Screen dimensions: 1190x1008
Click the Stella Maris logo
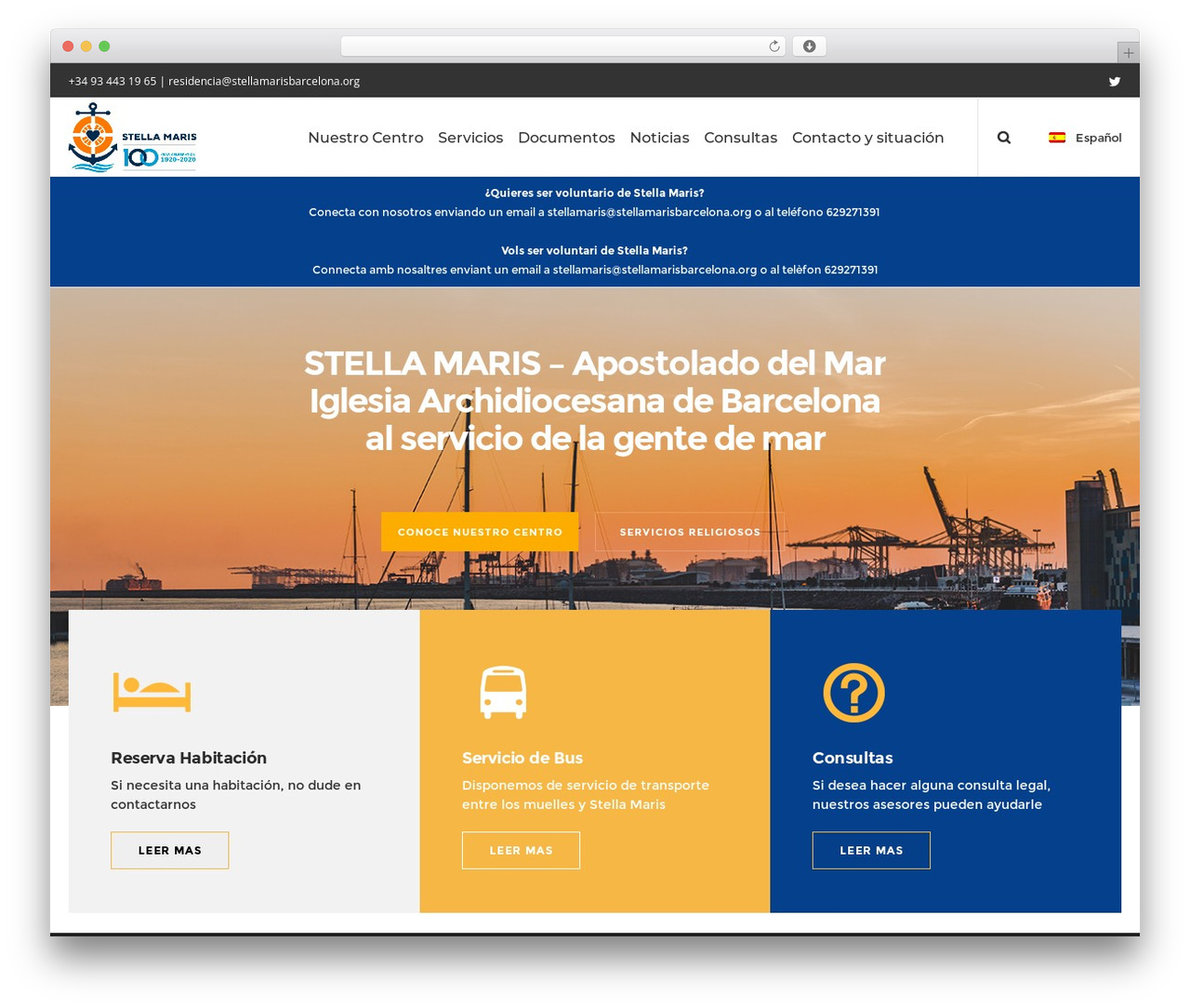[133, 138]
